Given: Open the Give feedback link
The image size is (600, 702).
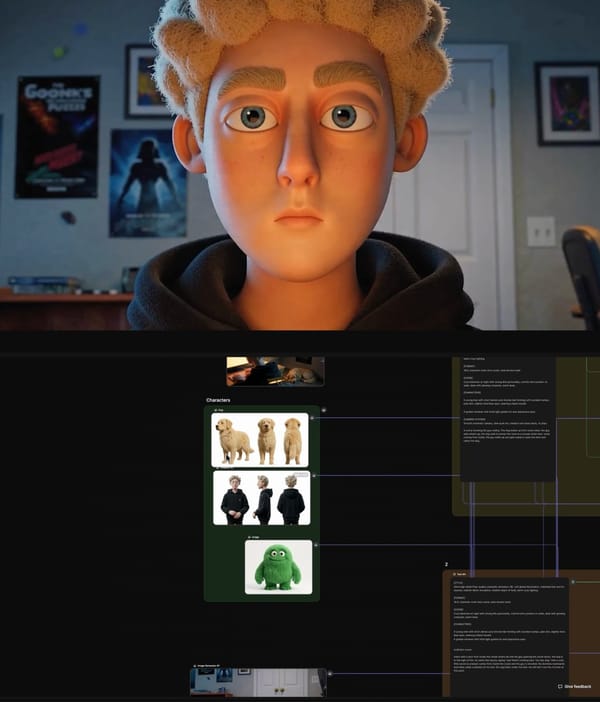Looking at the screenshot, I should pos(574,686).
